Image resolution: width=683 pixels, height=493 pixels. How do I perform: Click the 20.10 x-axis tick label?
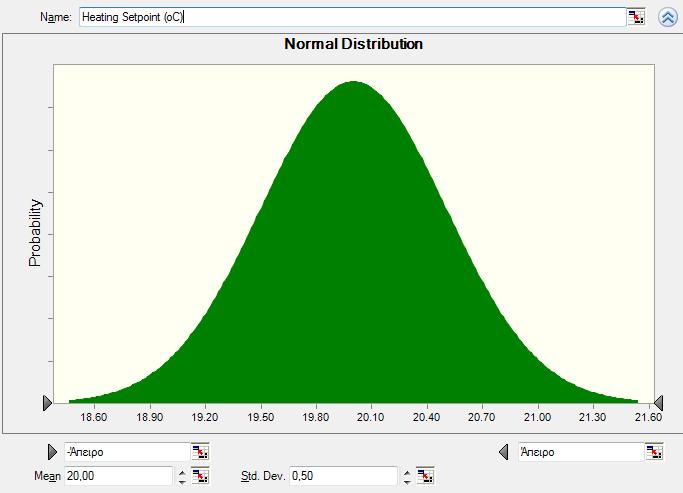[370, 417]
